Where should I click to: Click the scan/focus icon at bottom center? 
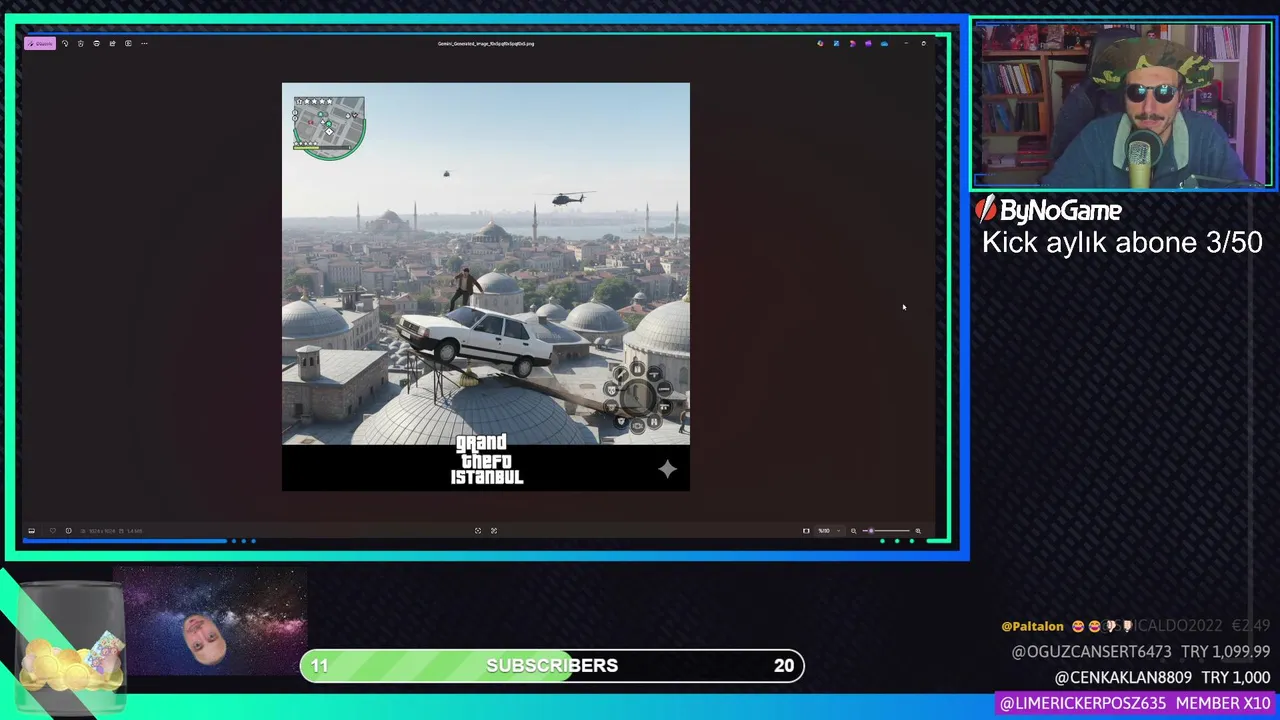[478, 531]
